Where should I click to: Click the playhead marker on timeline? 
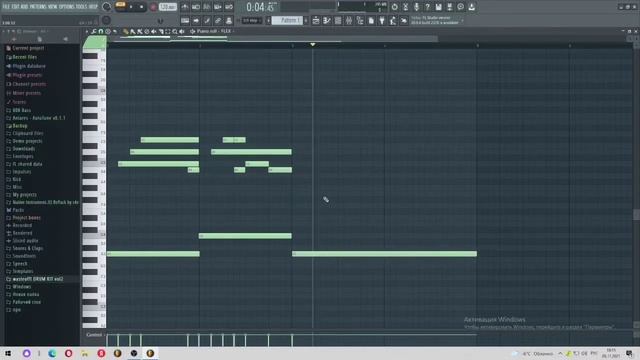313,44
